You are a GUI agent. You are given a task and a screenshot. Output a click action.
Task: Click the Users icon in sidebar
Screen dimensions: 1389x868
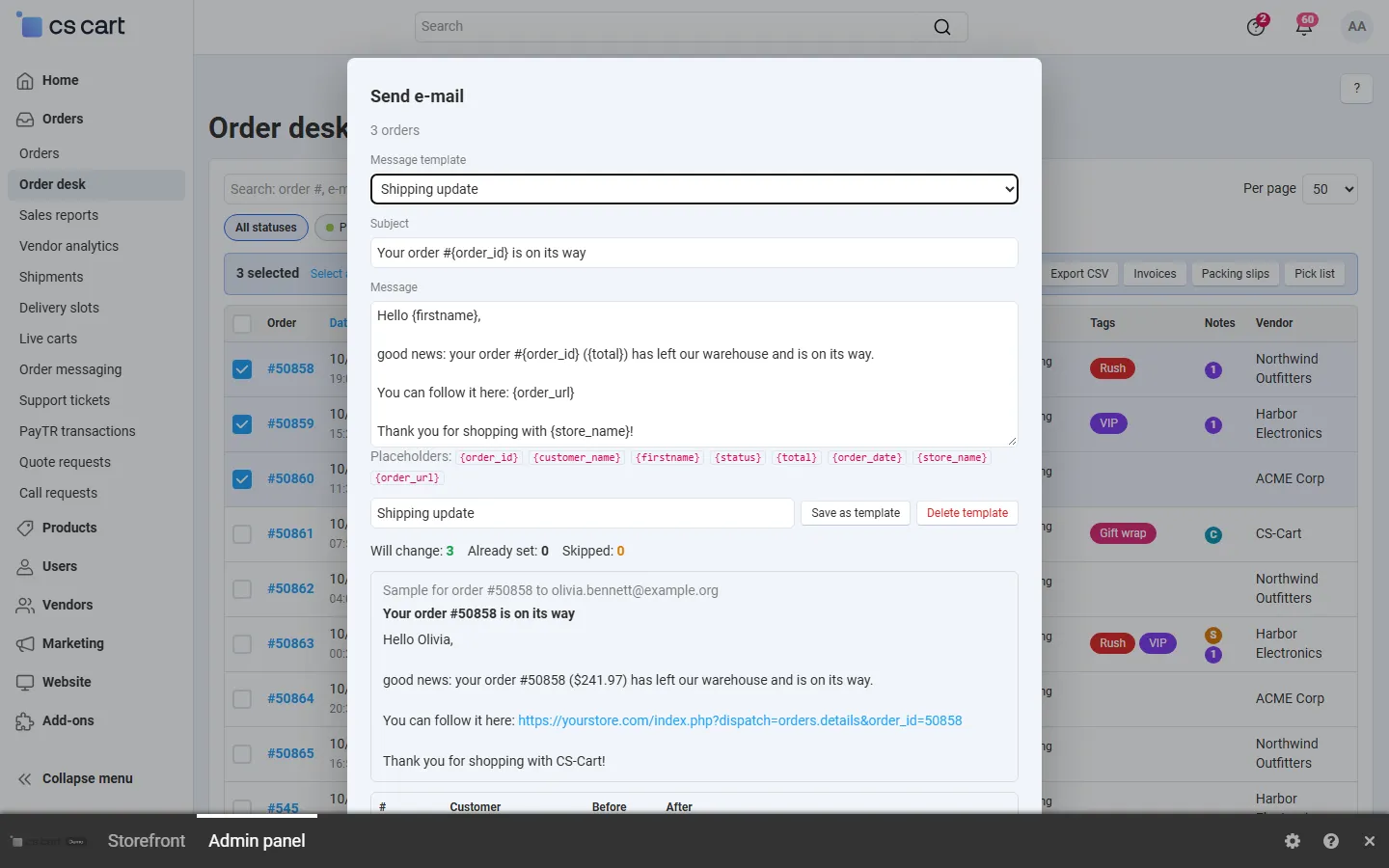click(25, 567)
